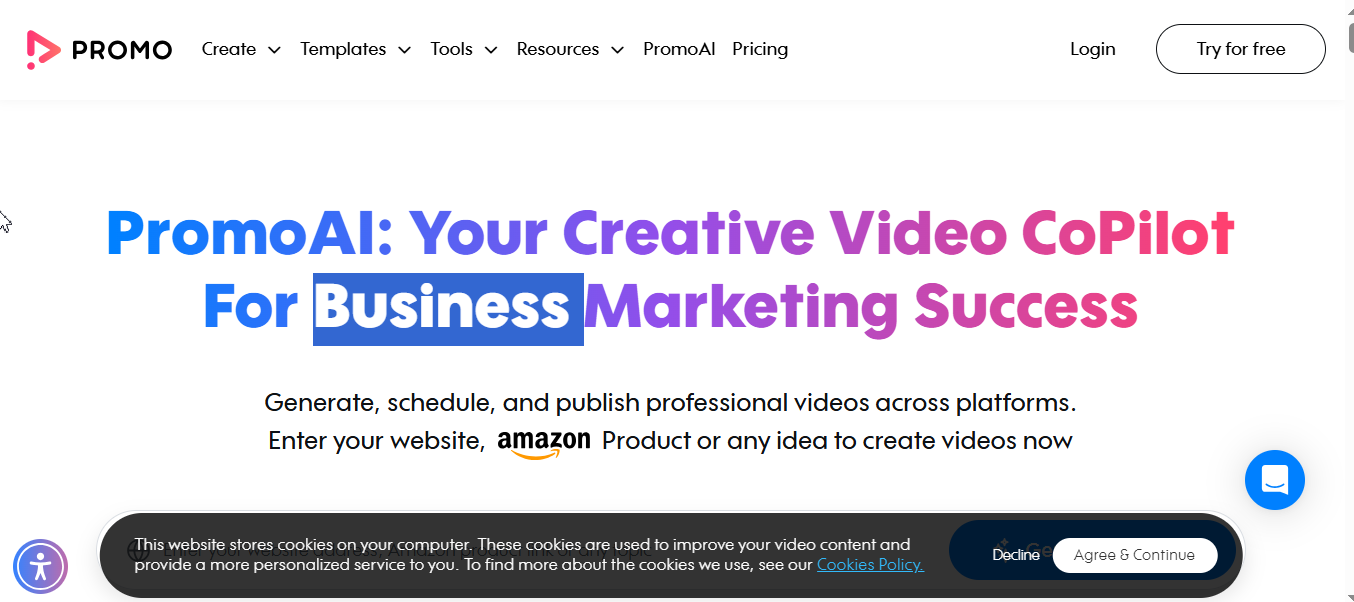Expand the Resources dropdown chevron

pos(617,50)
